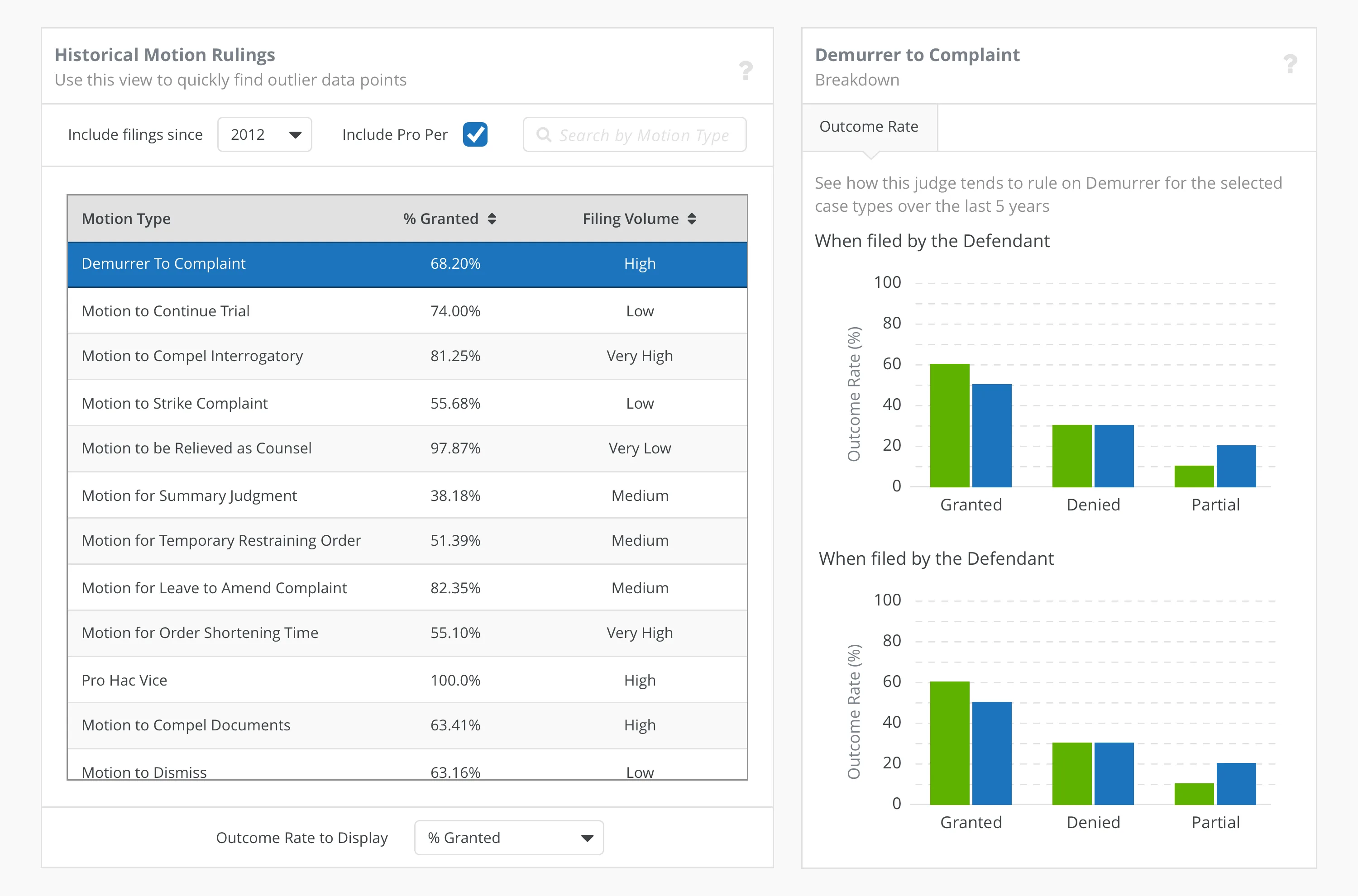This screenshot has height=896, width=1358.
Task: Click help icon in Historical Motion Rulings panel
Action: [745, 70]
